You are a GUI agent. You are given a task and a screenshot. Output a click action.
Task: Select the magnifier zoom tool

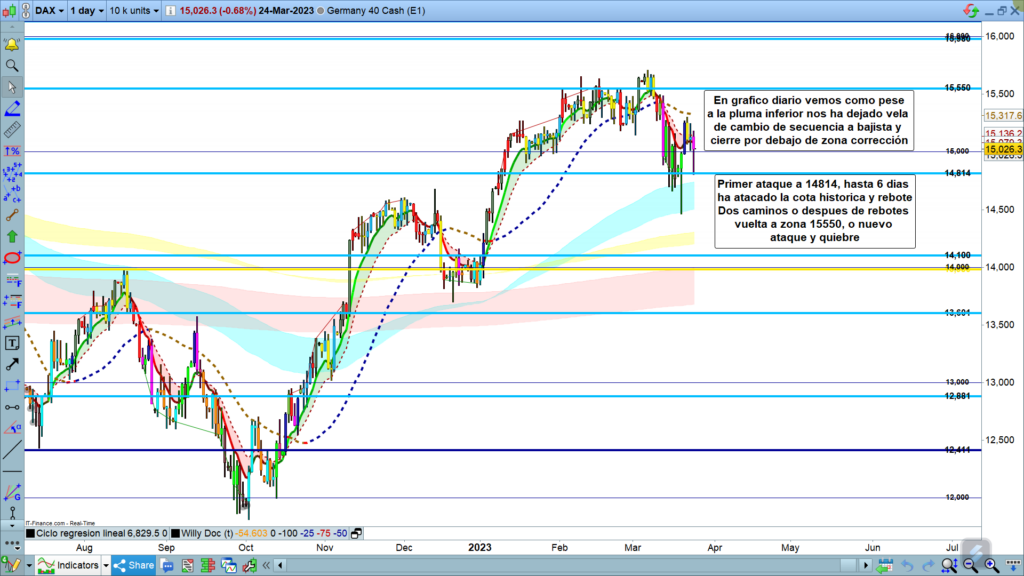(x=11, y=66)
